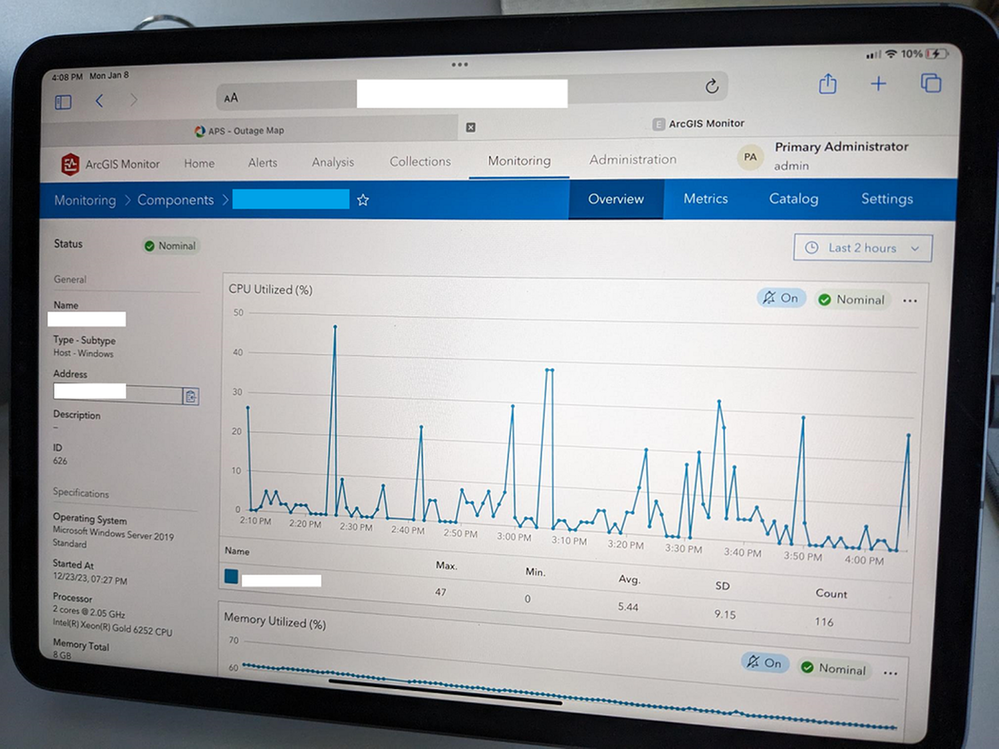999x749 pixels.
Task: Click the Memory Utilized Nominal badge
Action: pos(834,668)
